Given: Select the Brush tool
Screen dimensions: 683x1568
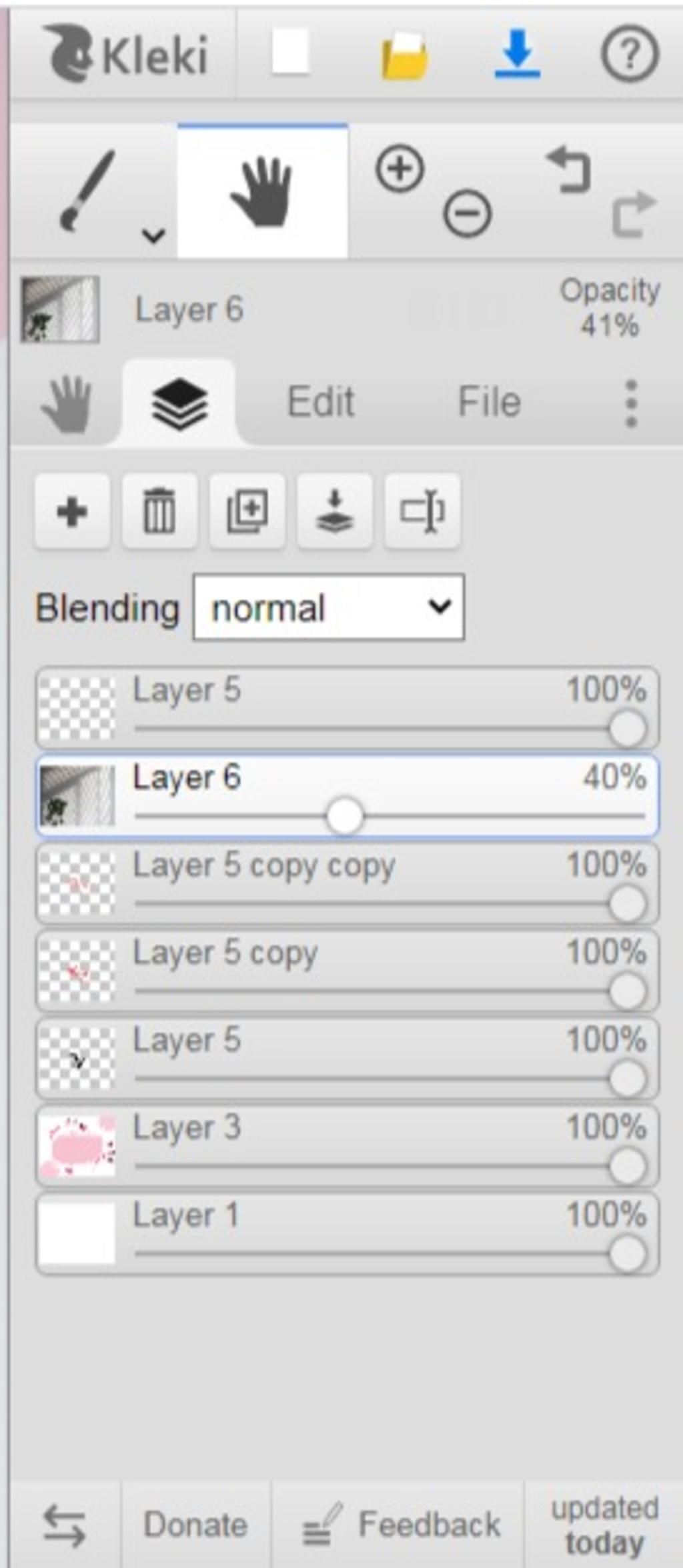Looking at the screenshot, I should (87, 191).
